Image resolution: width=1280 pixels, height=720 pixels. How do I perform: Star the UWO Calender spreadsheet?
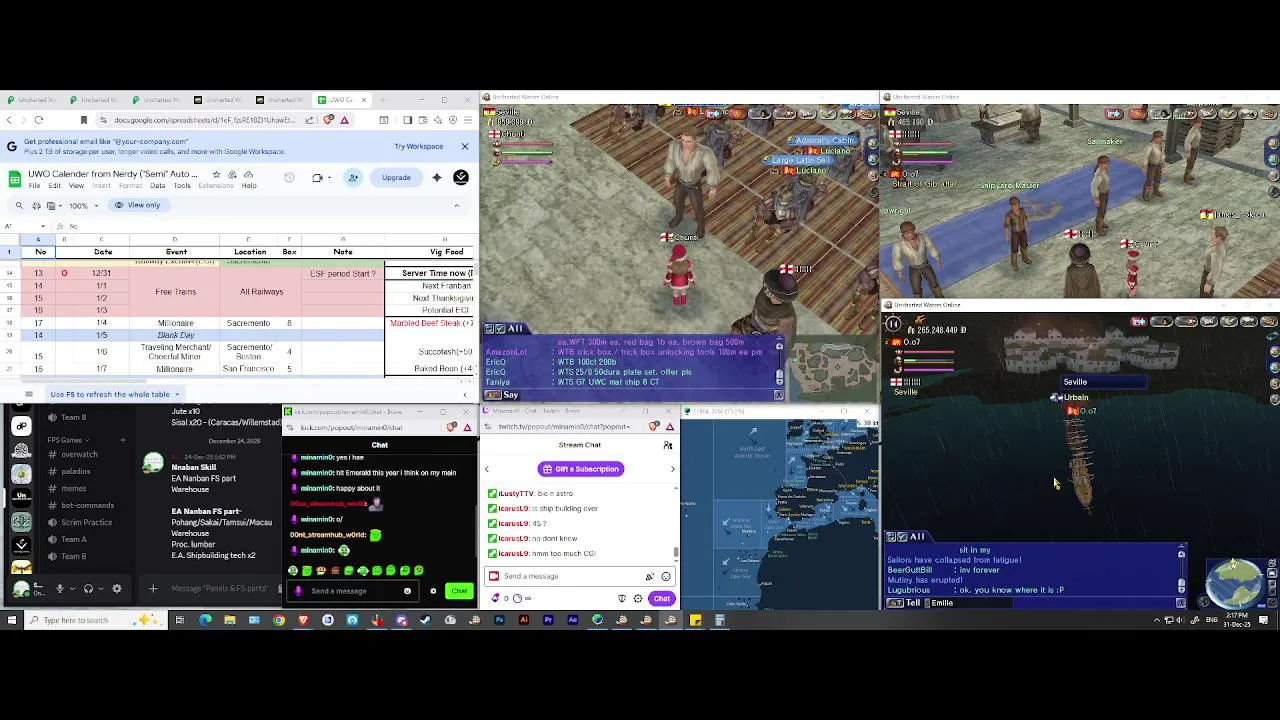[216, 174]
